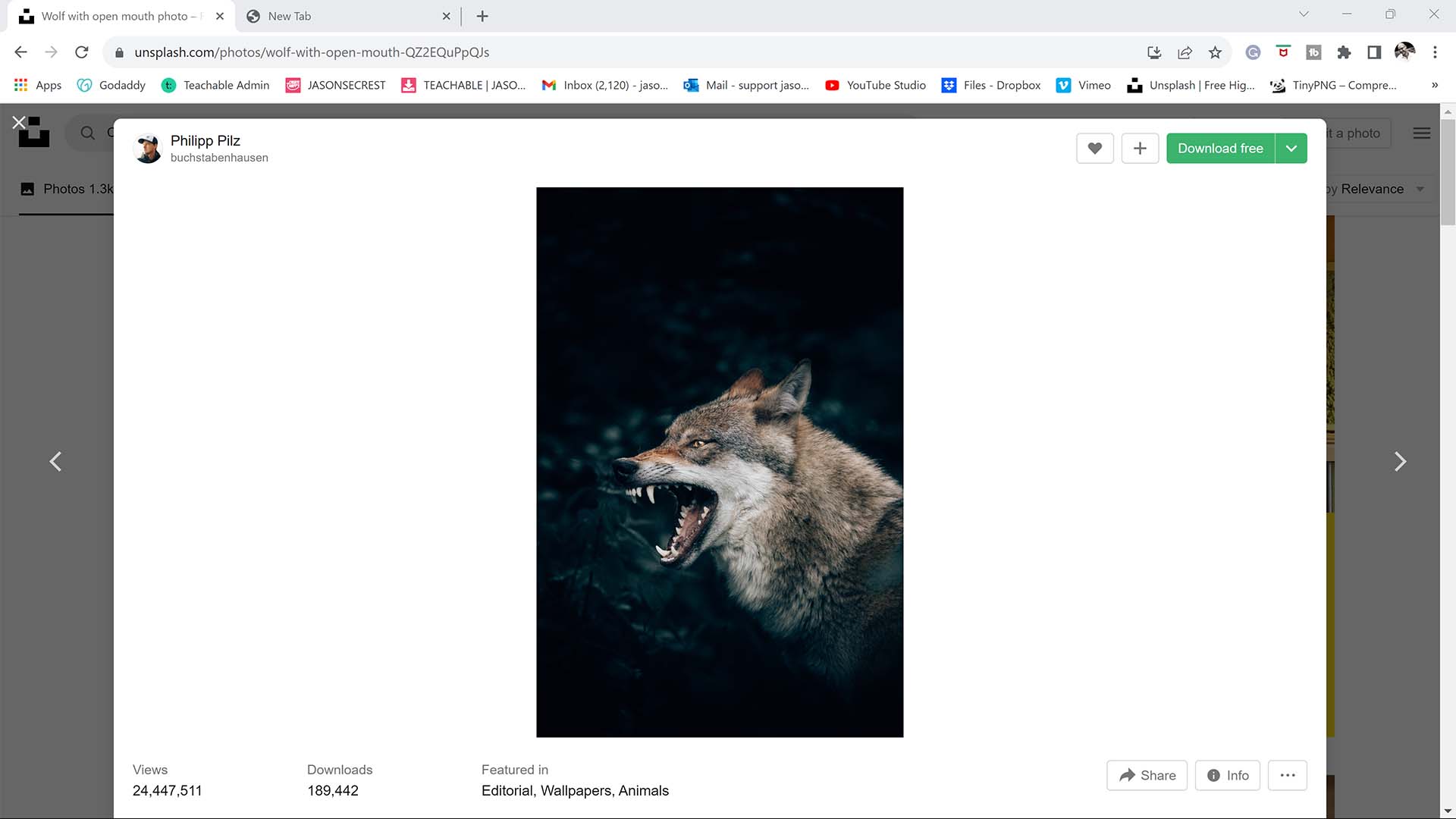1456x819 pixels.
Task: Expand the download size options arrow
Action: 1291,149
